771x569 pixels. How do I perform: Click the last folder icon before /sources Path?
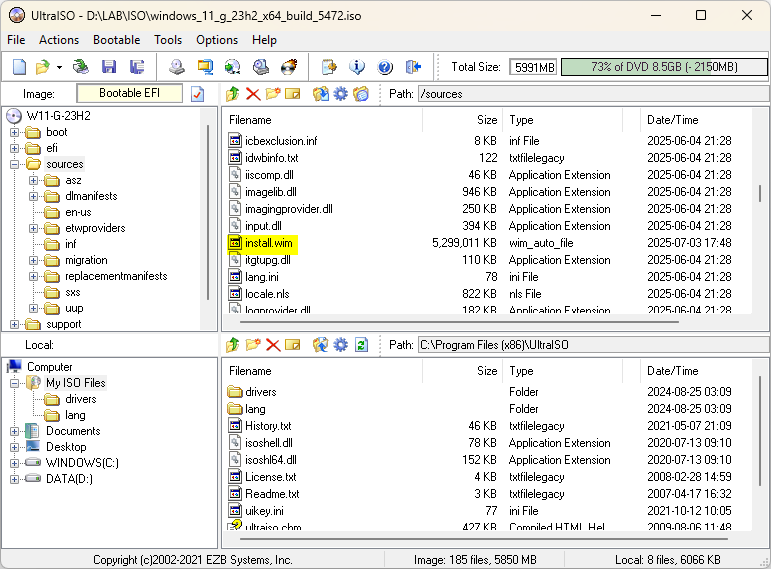coord(361,93)
